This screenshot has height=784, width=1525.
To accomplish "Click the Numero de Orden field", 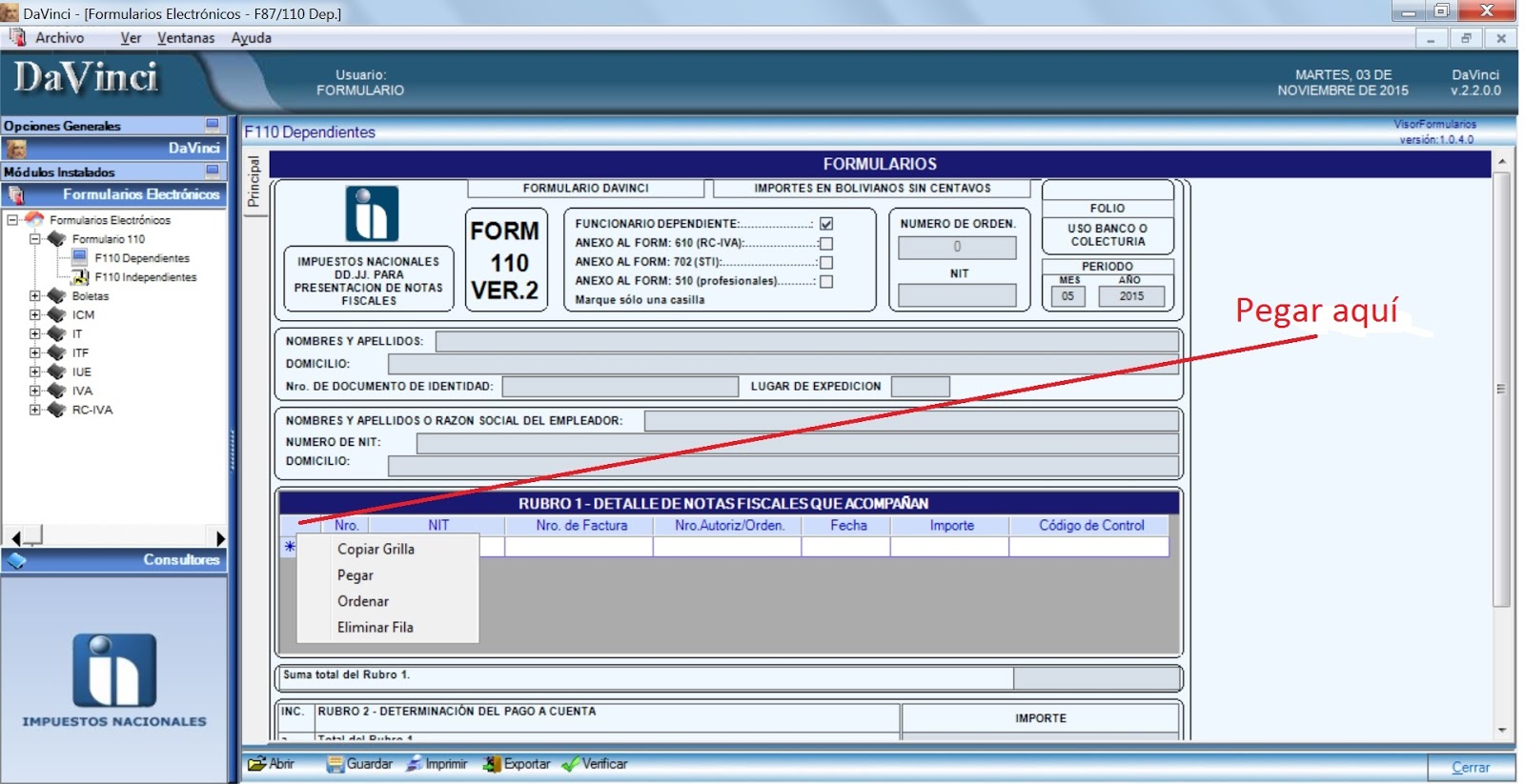I will (x=957, y=247).
